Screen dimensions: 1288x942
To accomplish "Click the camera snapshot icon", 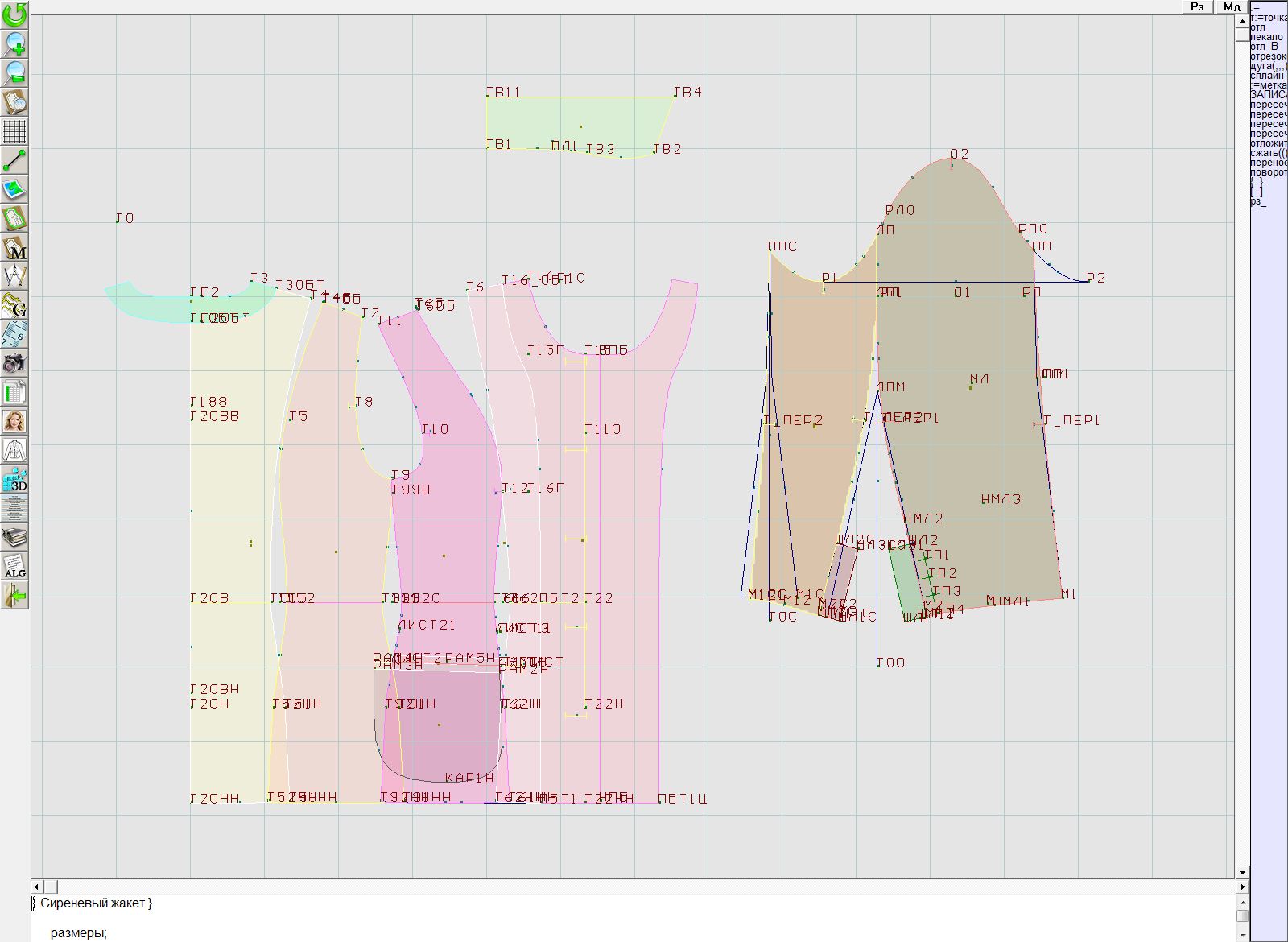I will coord(14,363).
